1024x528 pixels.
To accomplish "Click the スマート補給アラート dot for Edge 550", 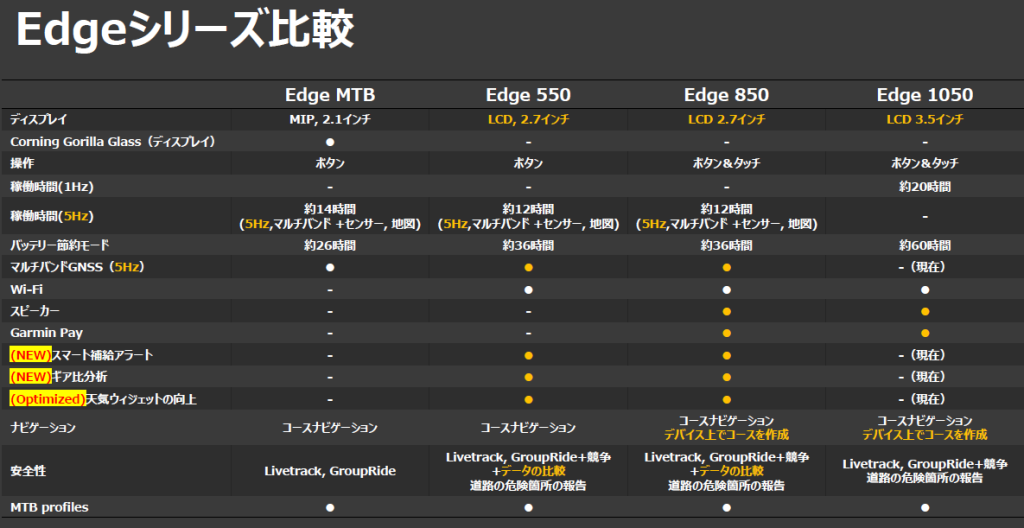I will click(x=528, y=355).
